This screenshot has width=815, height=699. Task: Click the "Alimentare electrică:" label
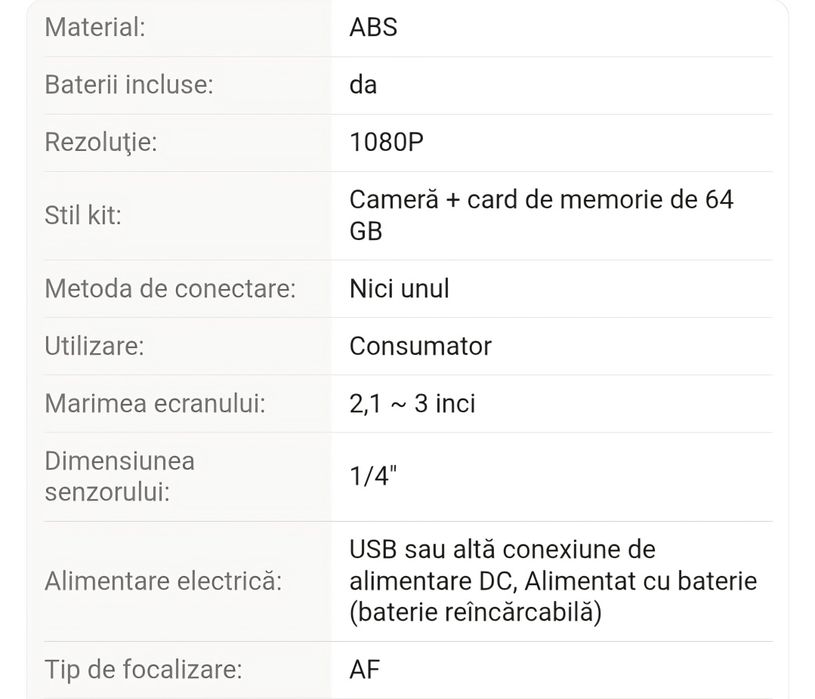(x=163, y=581)
